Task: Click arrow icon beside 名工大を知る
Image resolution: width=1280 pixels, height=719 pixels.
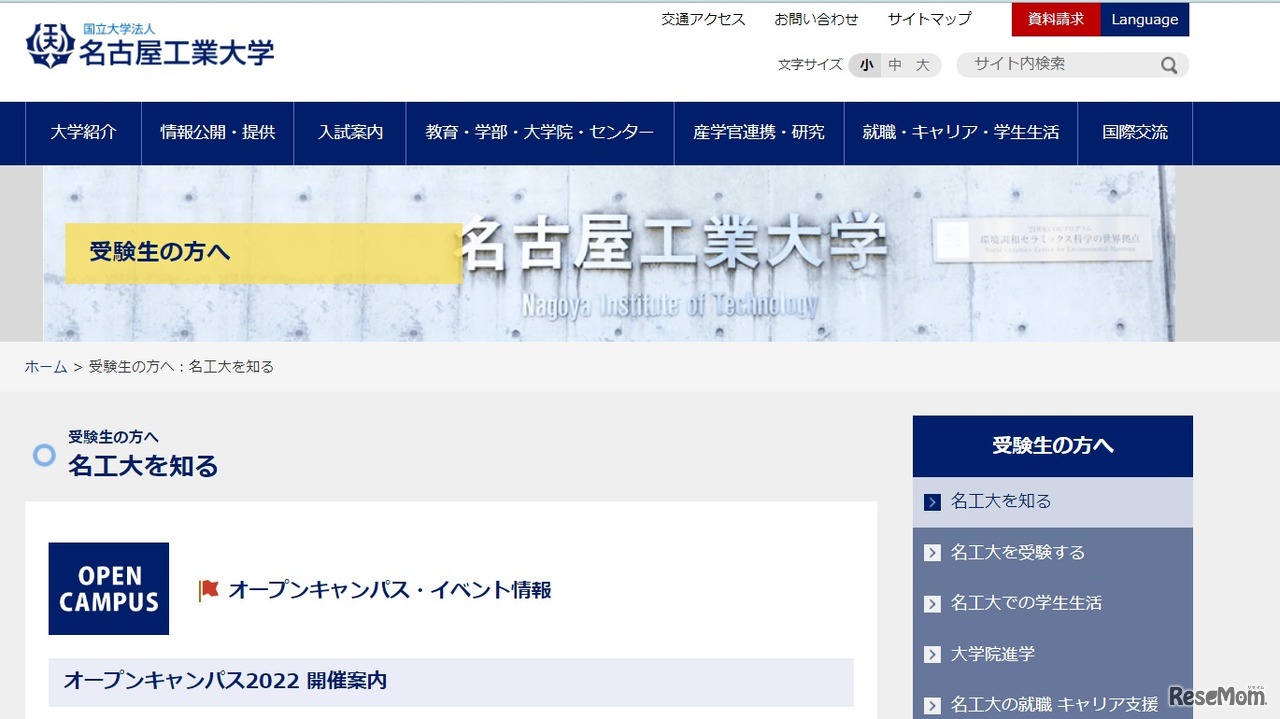Action: click(933, 502)
